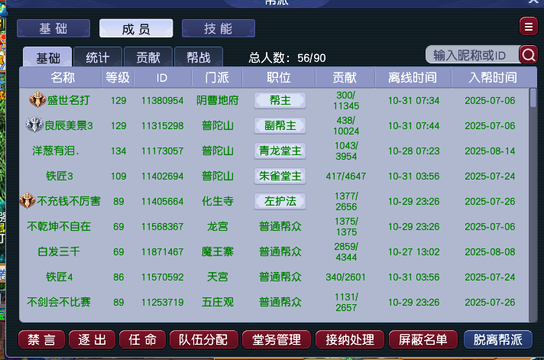This screenshot has height=360, width=544.
Task: Click the member list scrollbar thumb
Action: pyautogui.click(x=533, y=98)
